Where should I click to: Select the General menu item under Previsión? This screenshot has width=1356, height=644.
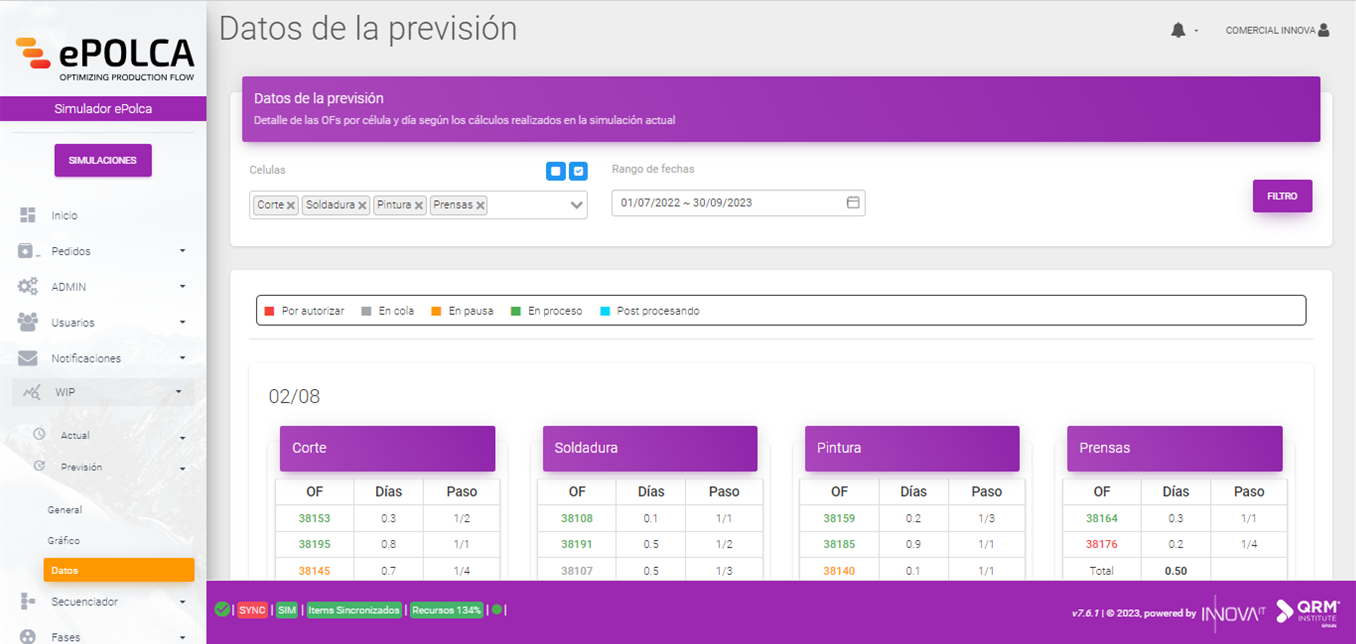(64, 509)
